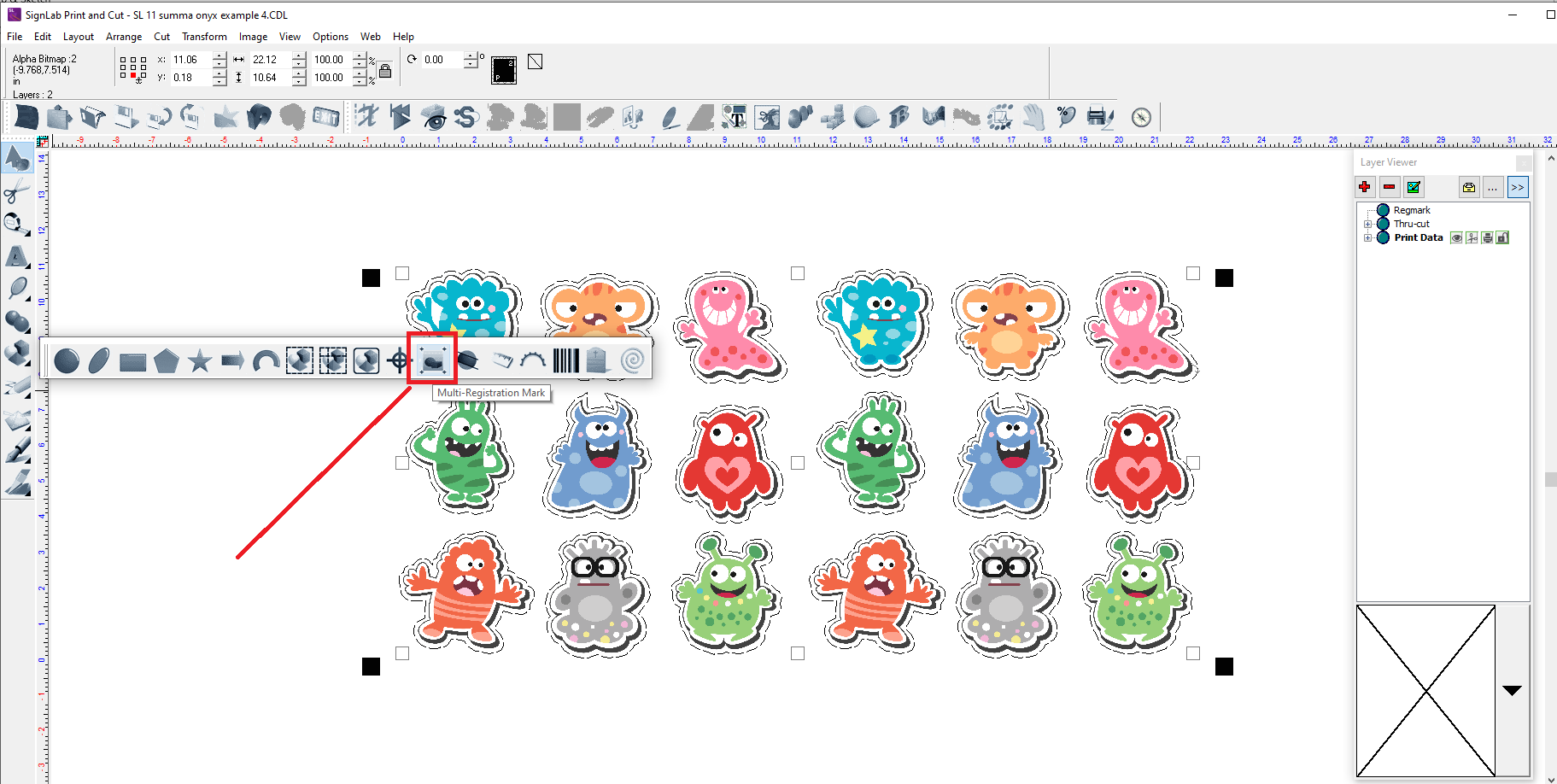The image size is (1557, 784).
Task: Select the single registration mark crosshair tool
Action: [x=399, y=360]
